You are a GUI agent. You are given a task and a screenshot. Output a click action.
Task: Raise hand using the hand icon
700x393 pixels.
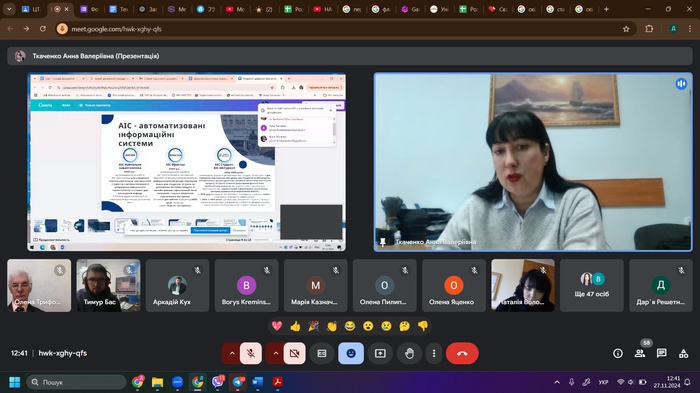pyautogui.click(x=409, y=353)
